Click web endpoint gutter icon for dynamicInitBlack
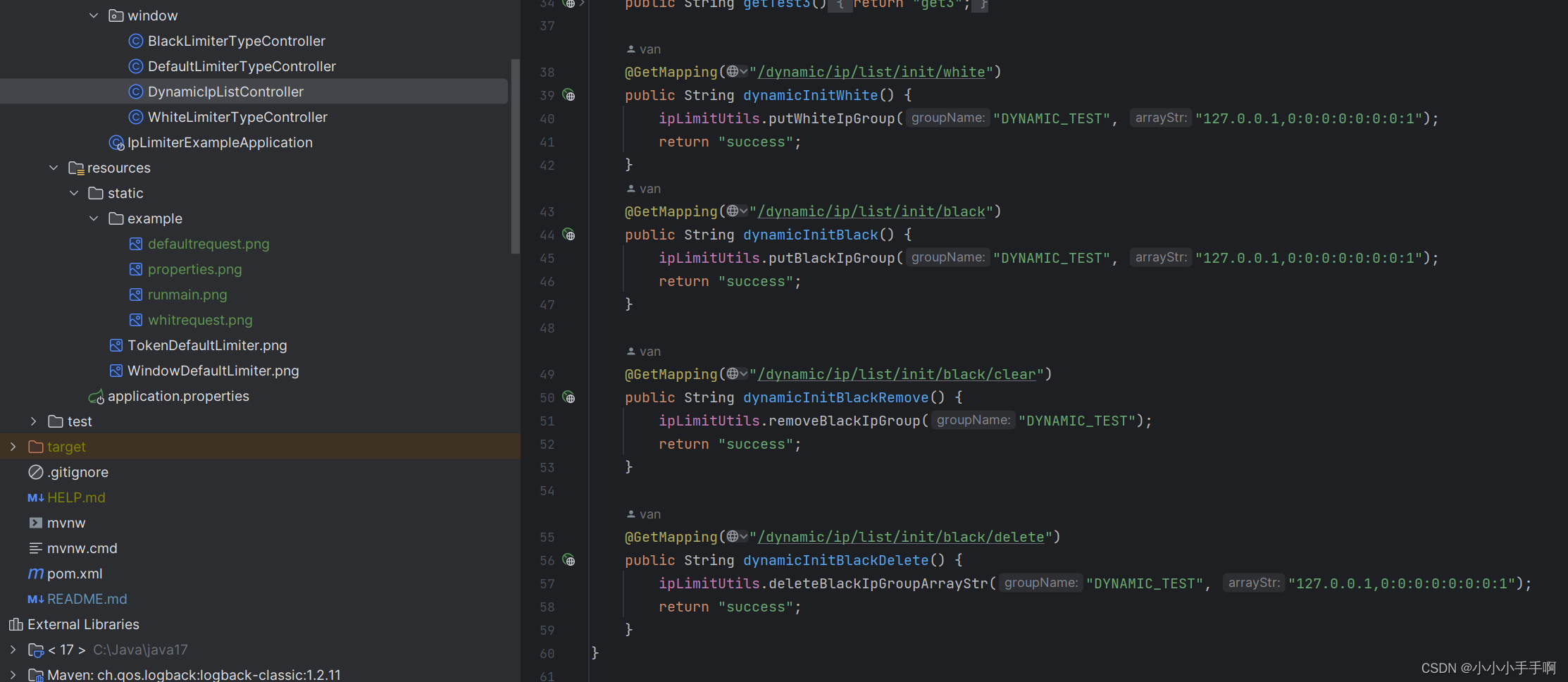The image size is (1568, 682). point(569,235)
